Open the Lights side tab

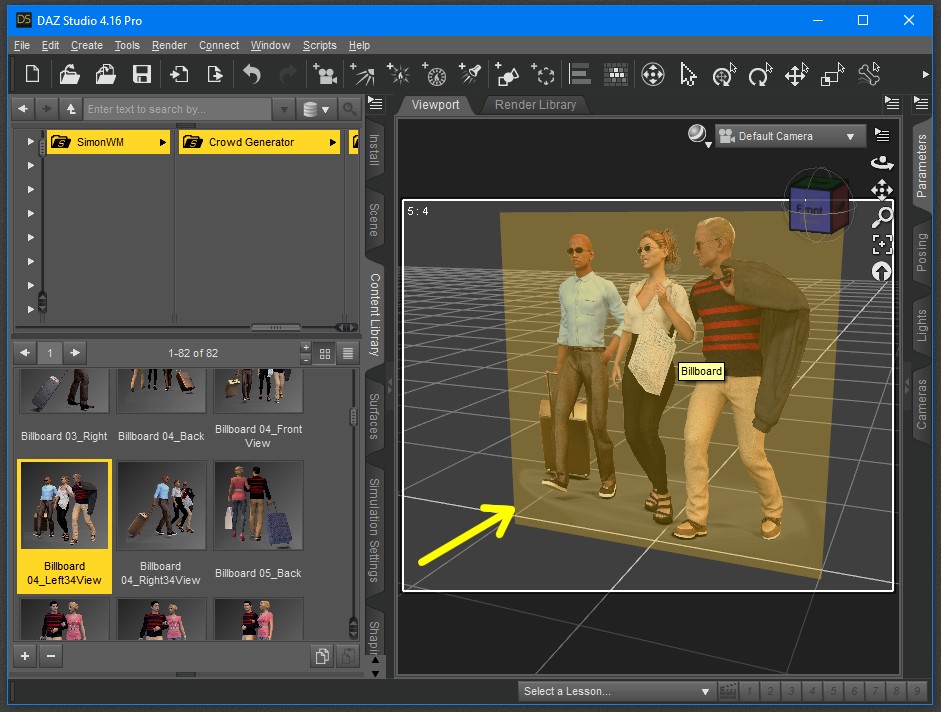click(x=922, y=325)
